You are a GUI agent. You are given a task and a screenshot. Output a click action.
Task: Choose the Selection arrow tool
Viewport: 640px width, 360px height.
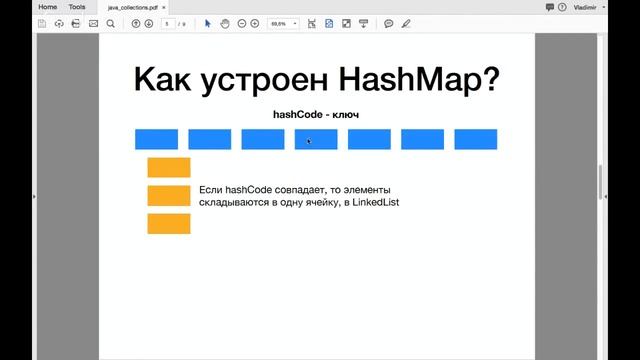pyautogui.click(x=207, y=24)
